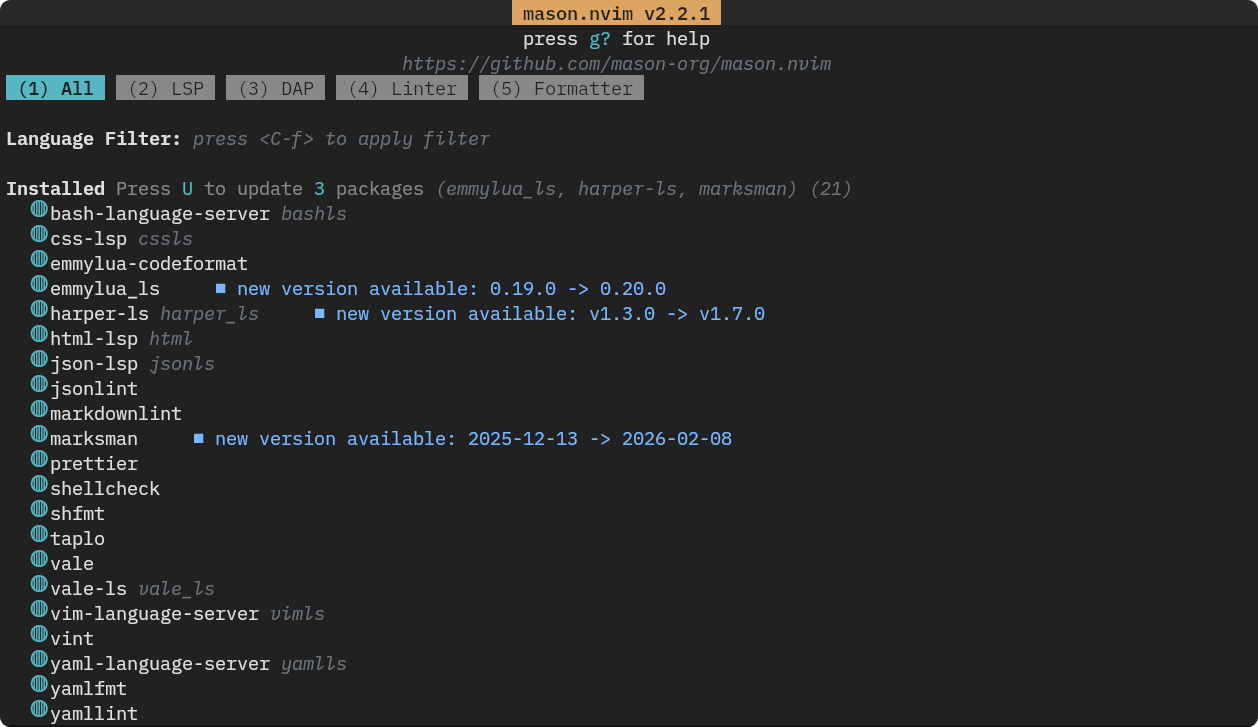Click the installed icon next to prettier
This screenshot has height=727, width=1258.
39,460
